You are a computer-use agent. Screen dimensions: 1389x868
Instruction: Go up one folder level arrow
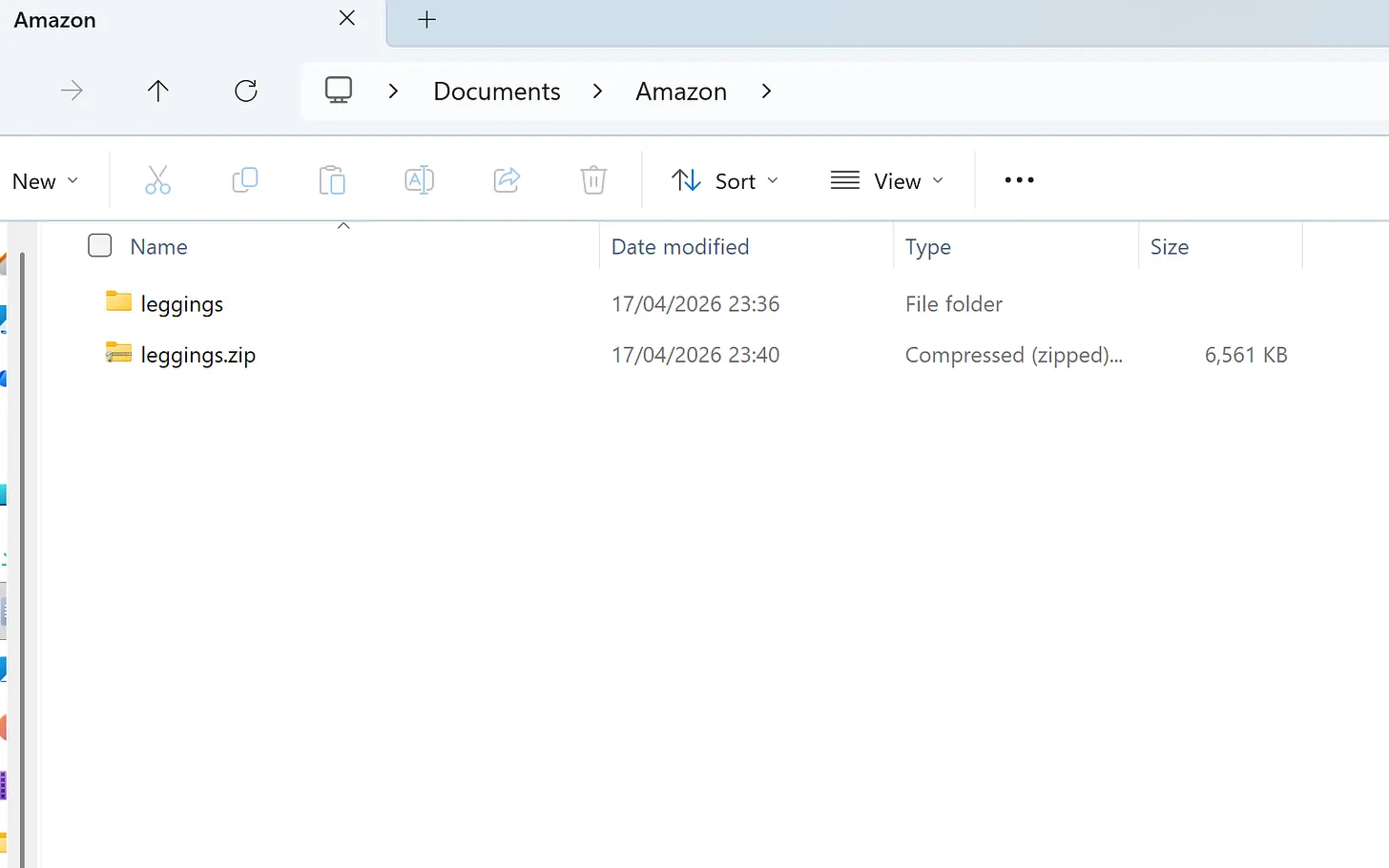[158, 91]
